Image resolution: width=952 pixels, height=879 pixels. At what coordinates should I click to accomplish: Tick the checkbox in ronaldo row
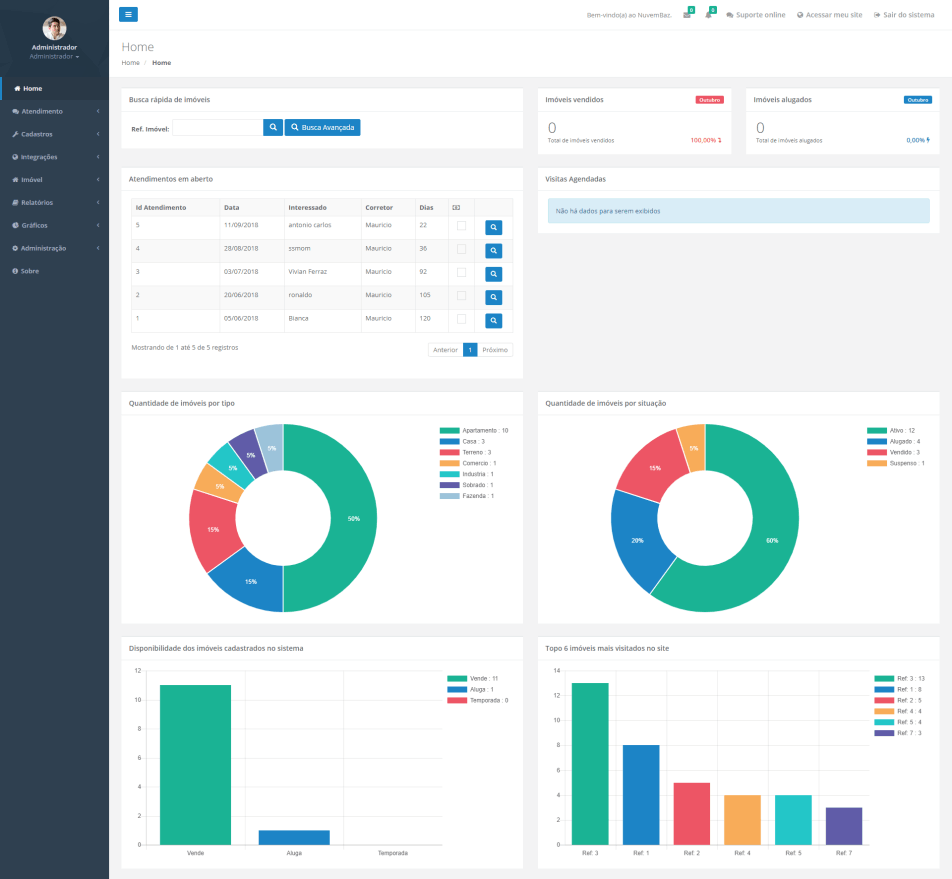pyautogui.click(x=461, y=296)
